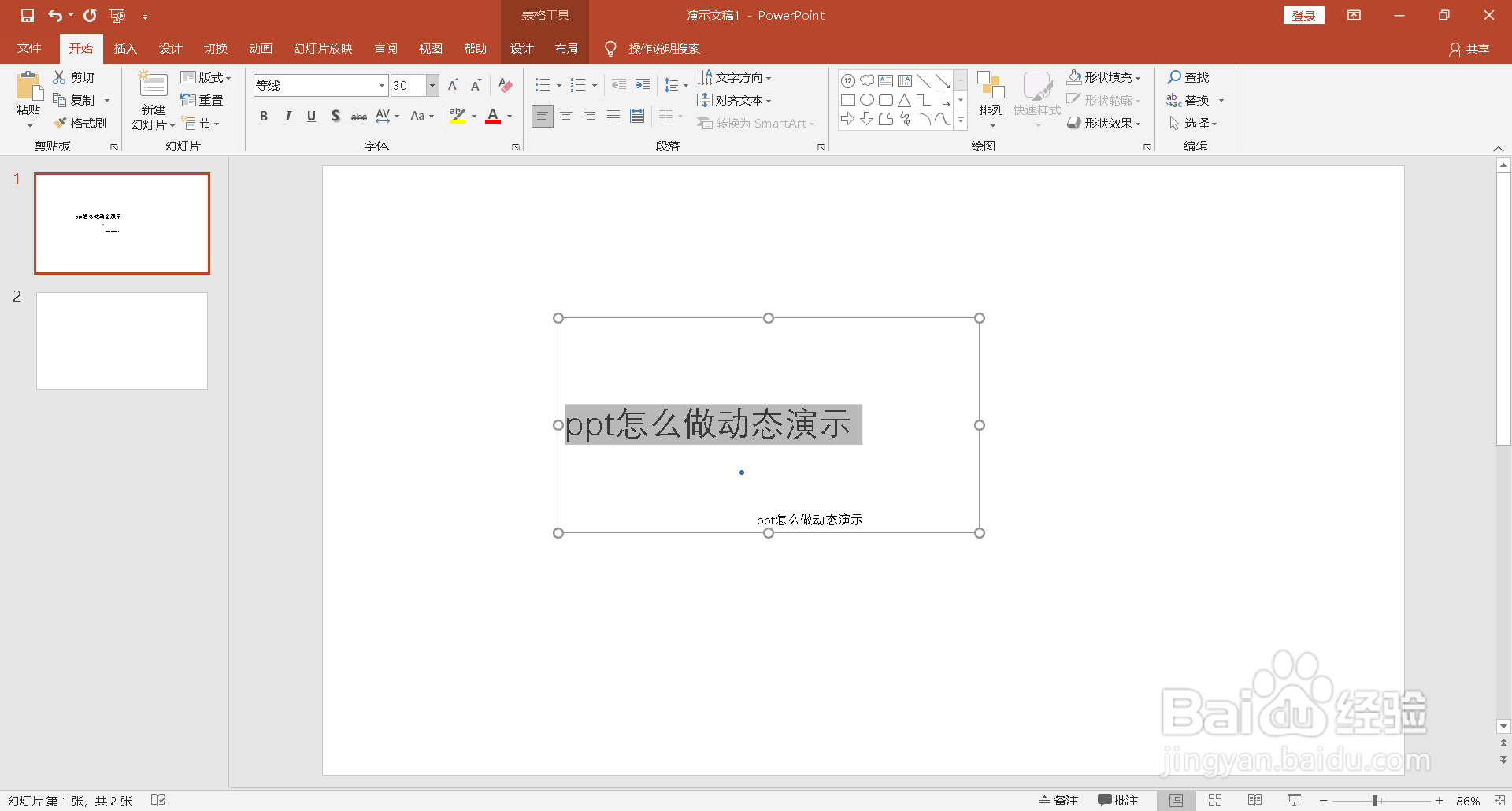Open the 形状填充 (Shape Fill) tool
Image resolution: width=1512 pixels, height=811 pixels.
pyautogui.click(x=1104, y=76)
